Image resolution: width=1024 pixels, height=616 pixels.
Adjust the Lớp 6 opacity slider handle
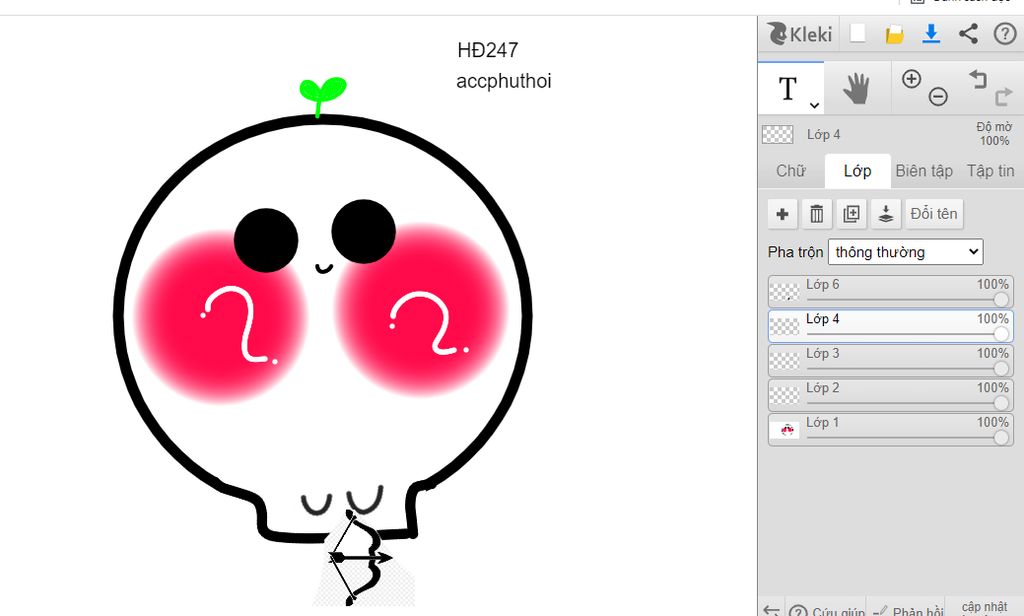(x=1000, y=300)
